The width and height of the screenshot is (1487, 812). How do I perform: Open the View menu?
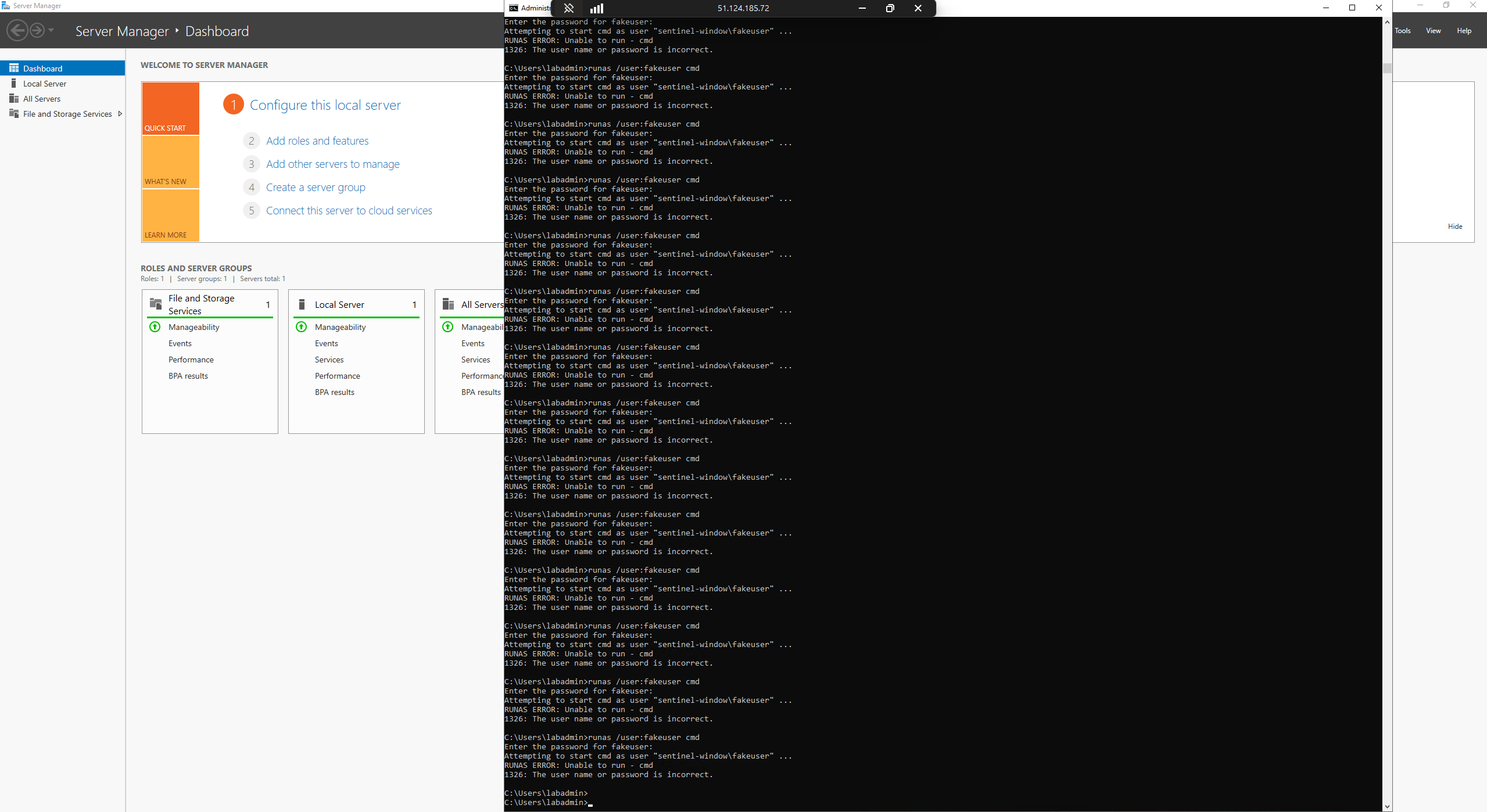pyautogui.click(x=1433, y=31)
